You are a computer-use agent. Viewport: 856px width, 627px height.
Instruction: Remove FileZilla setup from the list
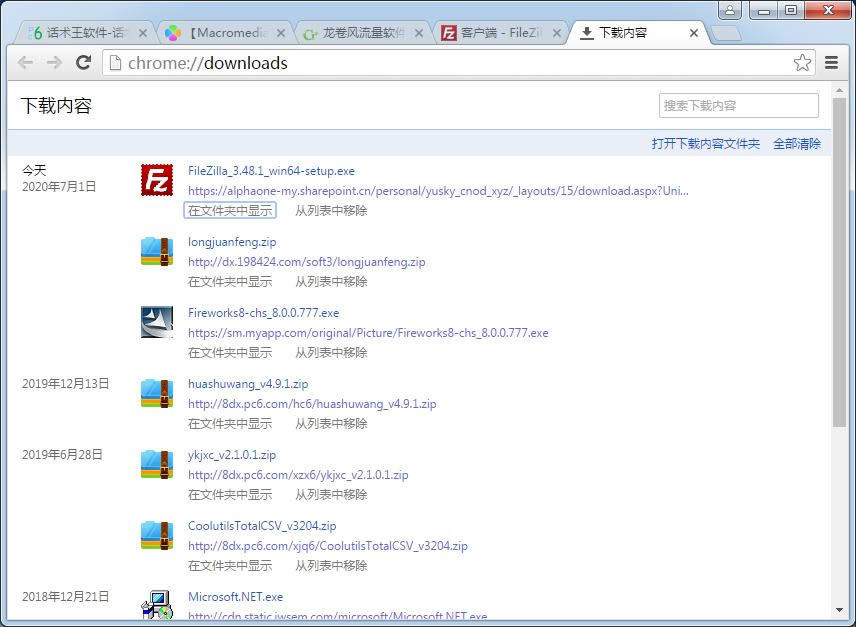331,211
